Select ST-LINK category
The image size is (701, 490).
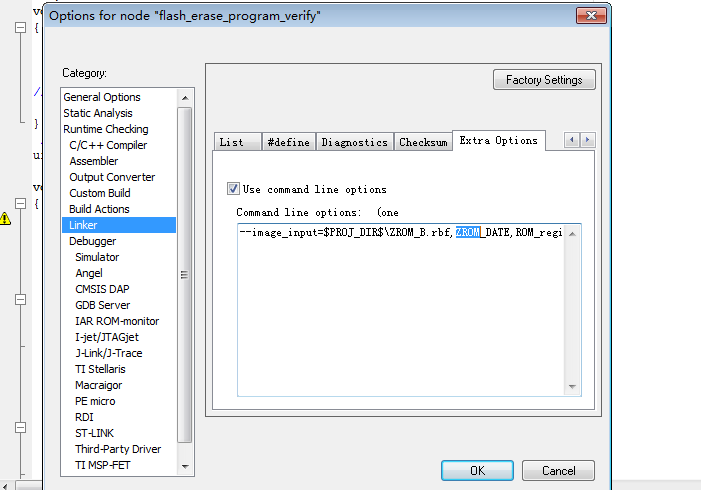click(94, 433)
